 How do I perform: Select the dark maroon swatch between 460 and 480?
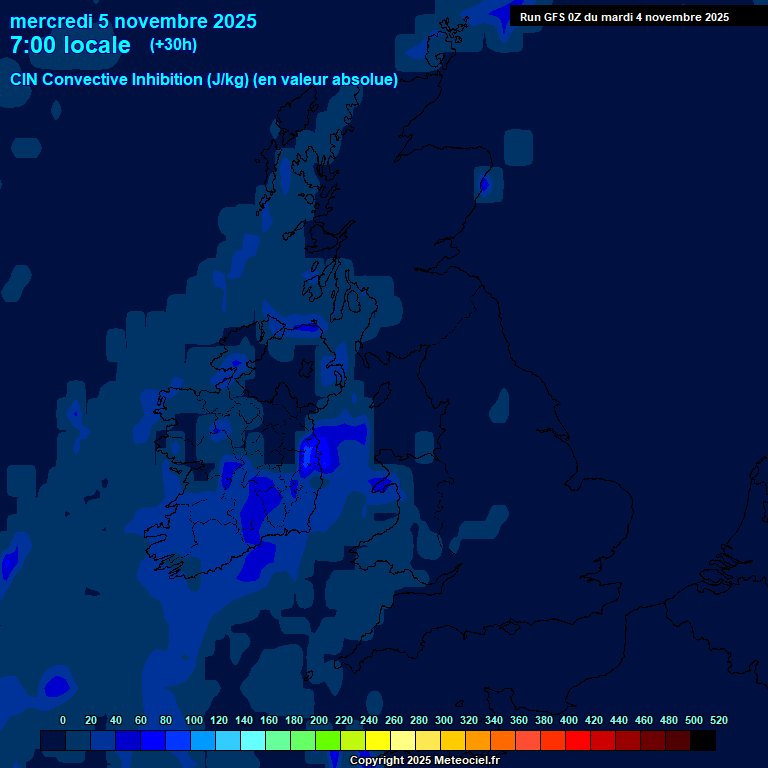653,740
